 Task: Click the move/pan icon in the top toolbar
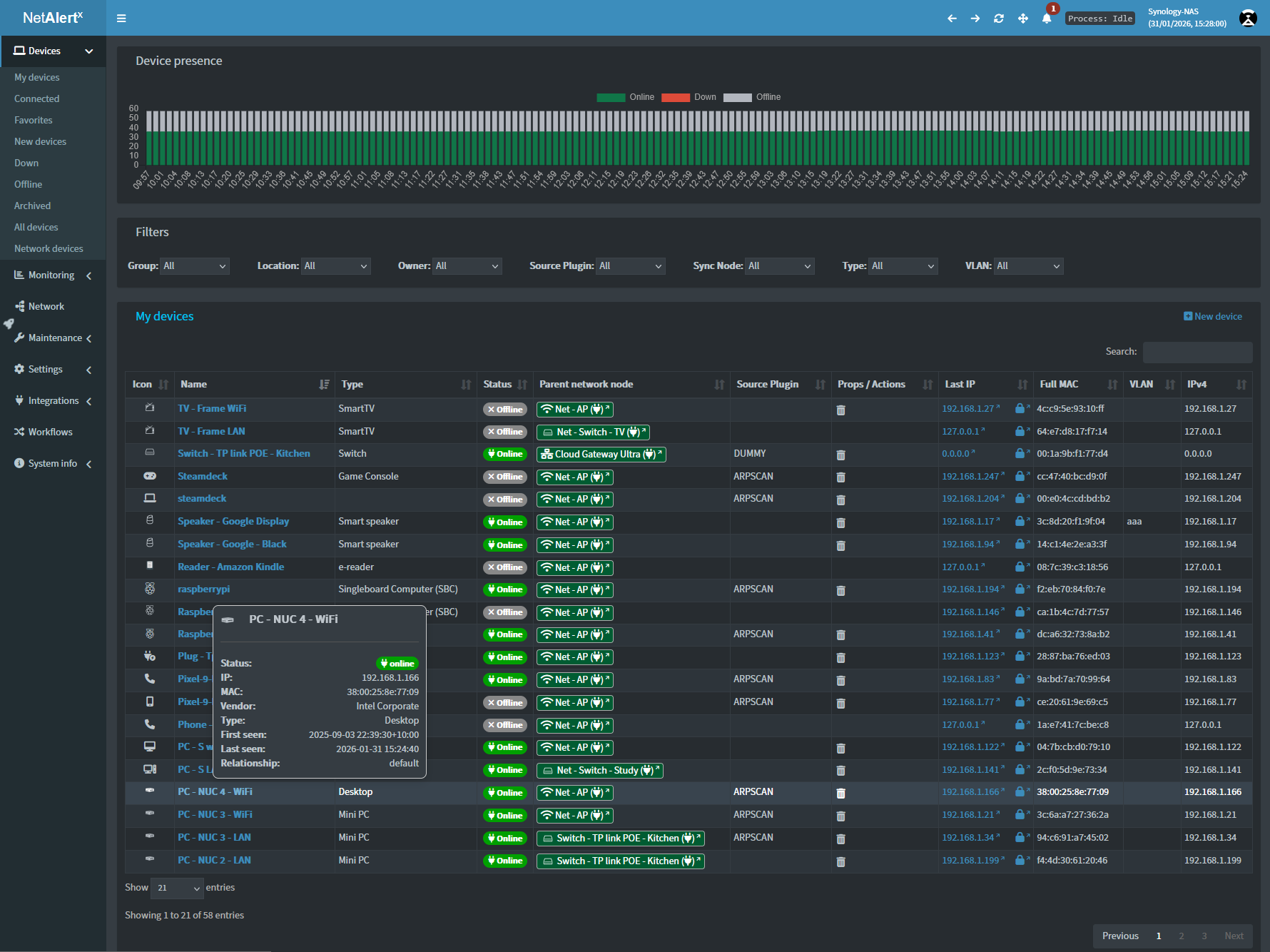coord(1023,19)
